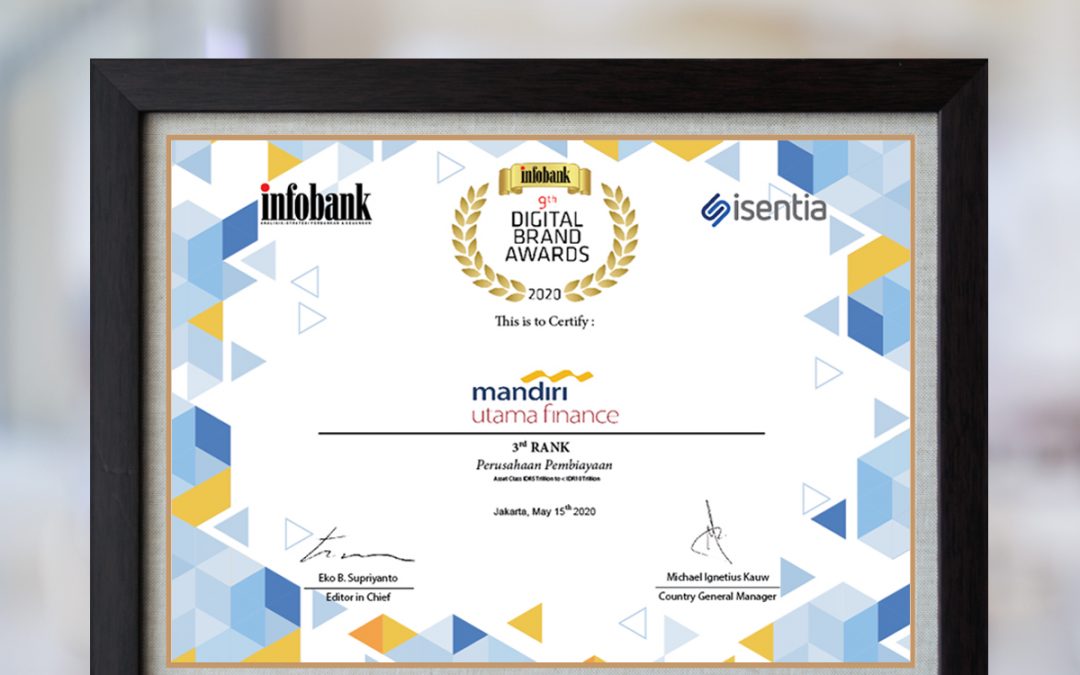Select the 'Jakarta, May 15th 2020' date line

(544, 511)
